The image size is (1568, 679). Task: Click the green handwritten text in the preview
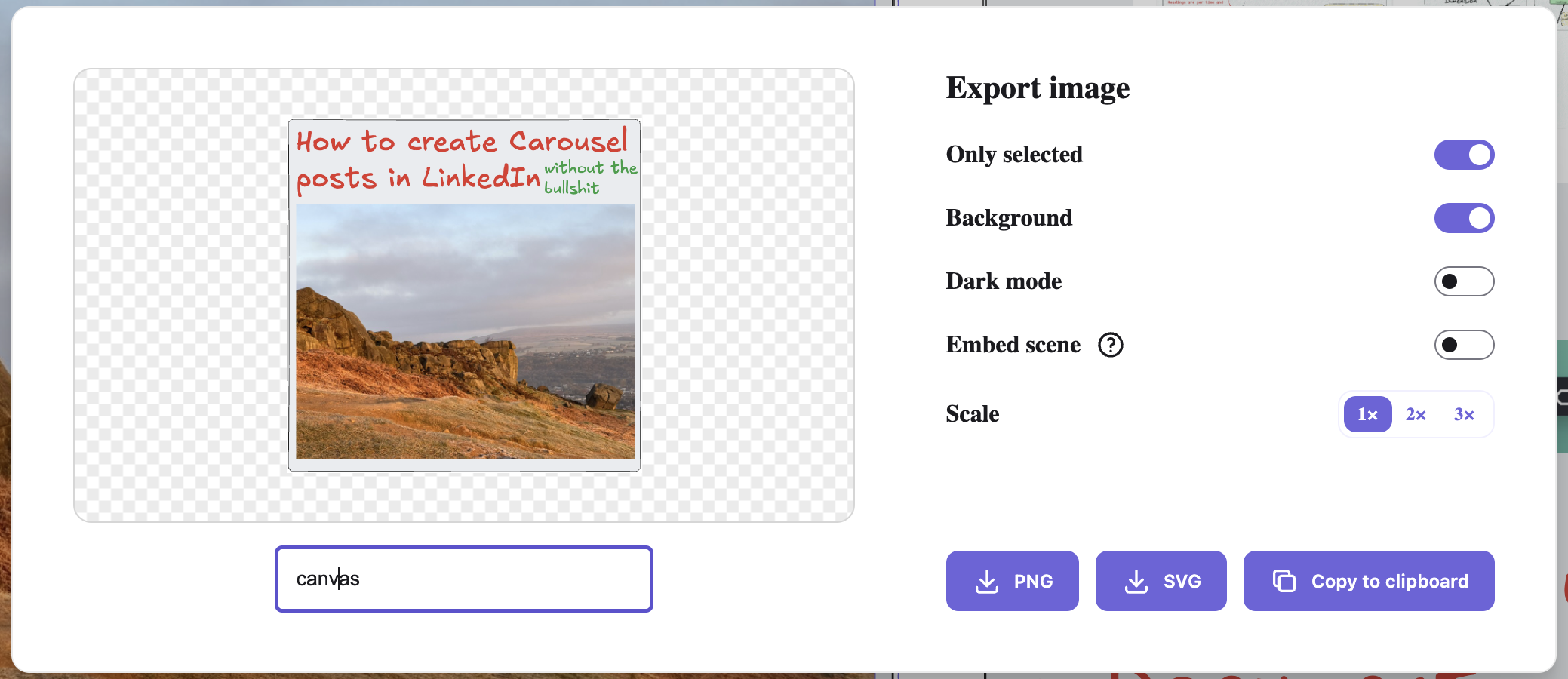coord(589,177)
